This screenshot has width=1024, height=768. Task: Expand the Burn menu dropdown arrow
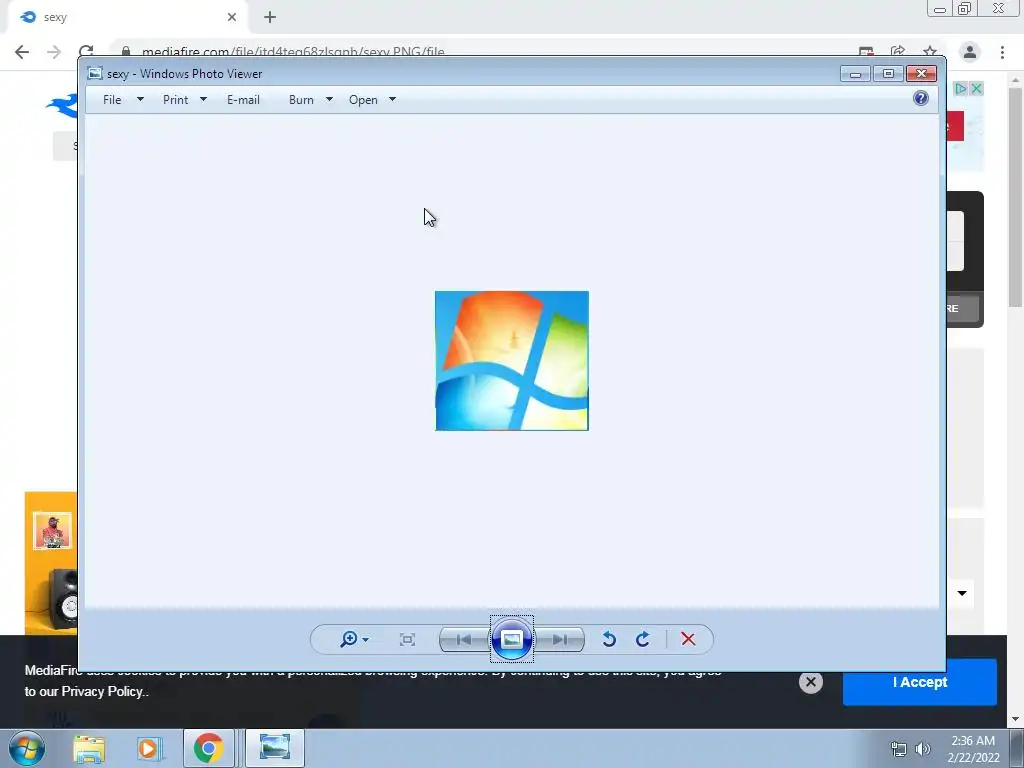coord(329,99)
